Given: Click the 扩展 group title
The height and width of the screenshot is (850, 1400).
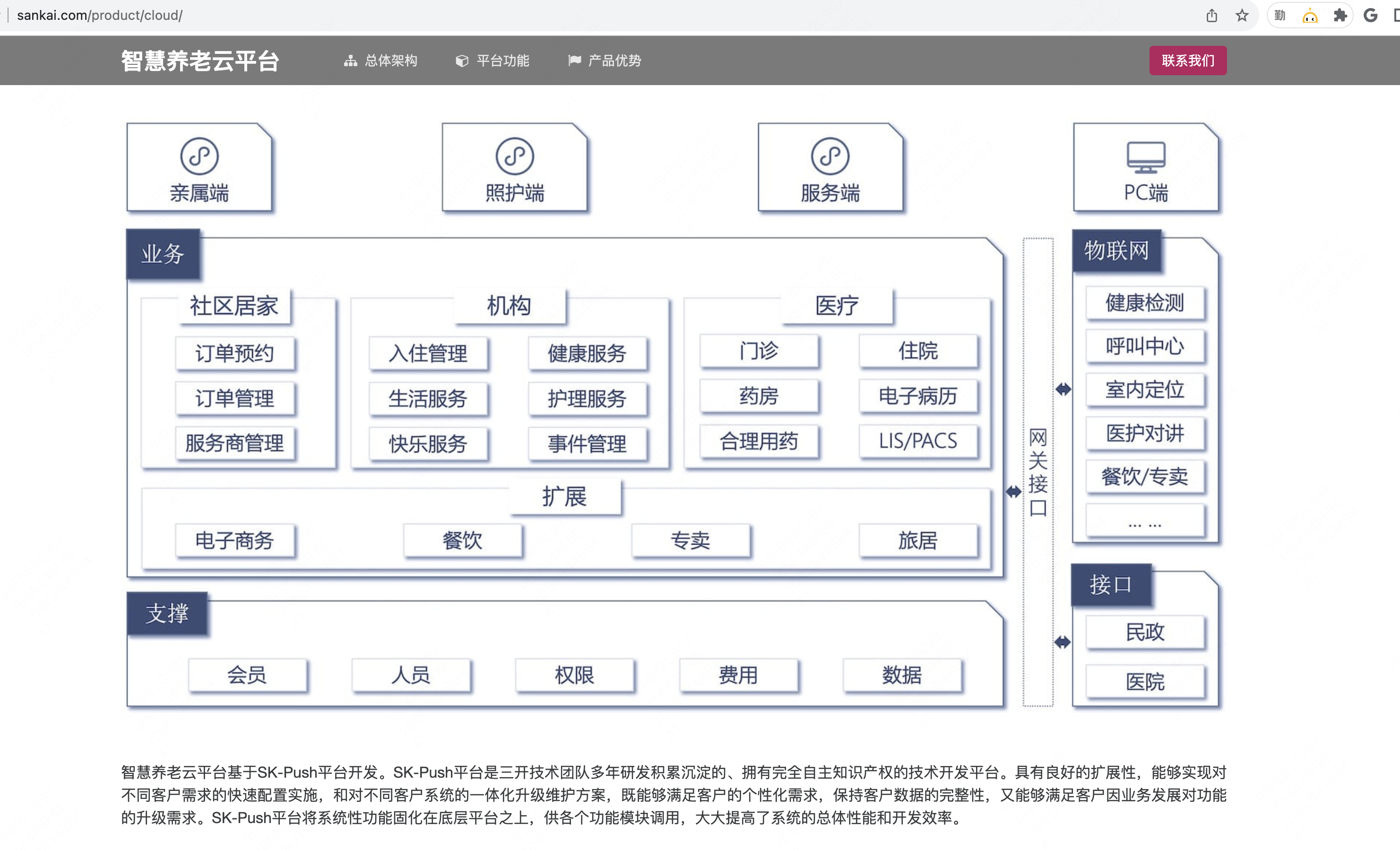Looking at the screenshot, I should click(x=565, y=496).
